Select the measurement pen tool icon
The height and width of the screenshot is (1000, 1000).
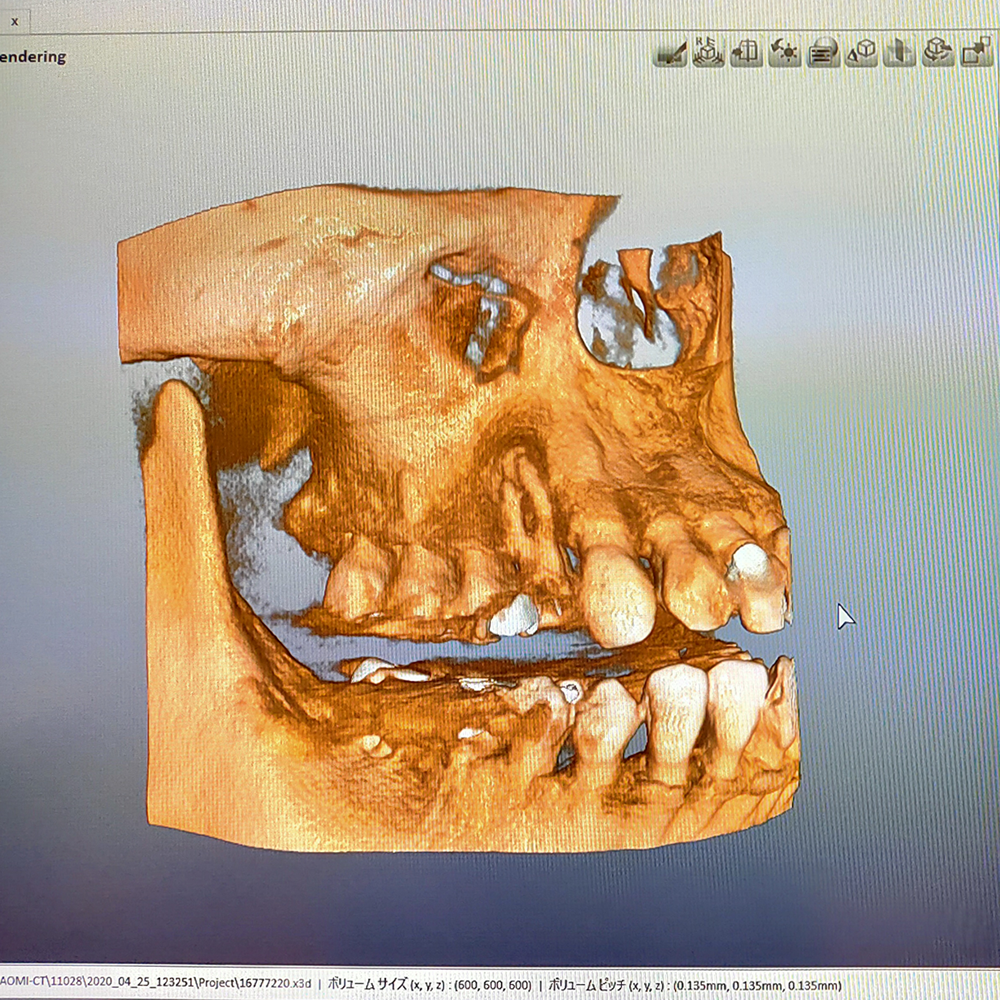[x=669, y=52]
